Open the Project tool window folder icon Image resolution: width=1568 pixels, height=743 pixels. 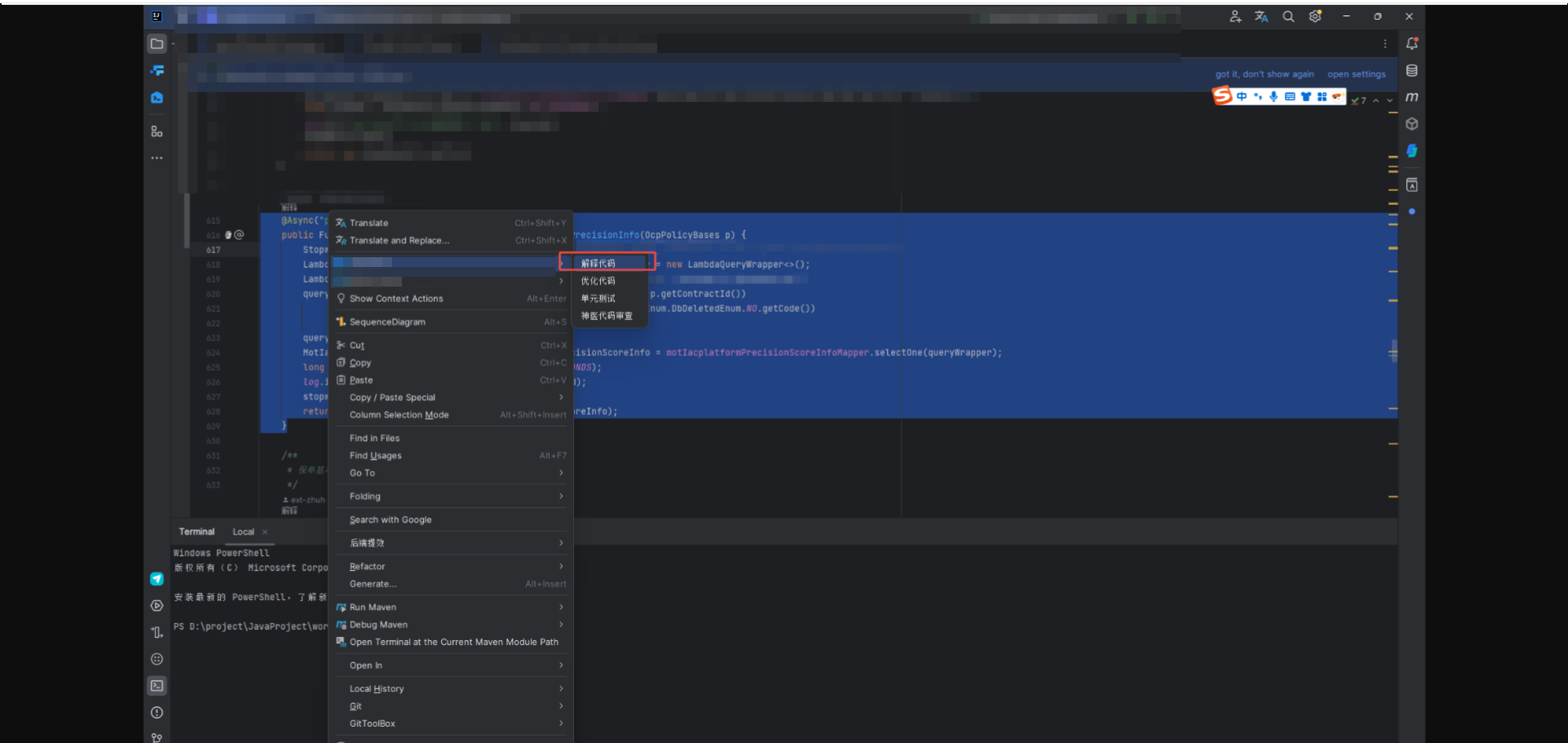click(x=157, y=44)
